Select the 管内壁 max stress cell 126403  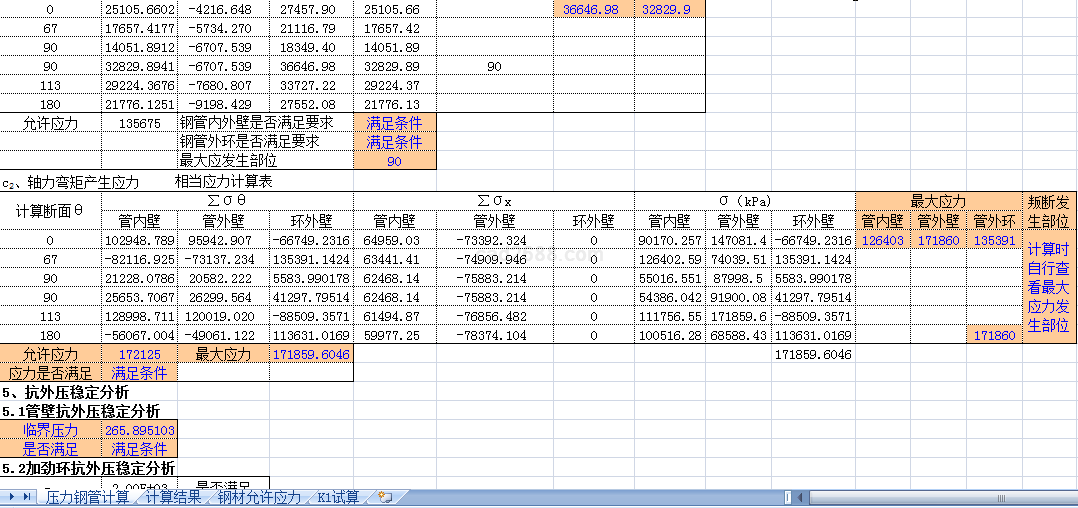[882, 240]
